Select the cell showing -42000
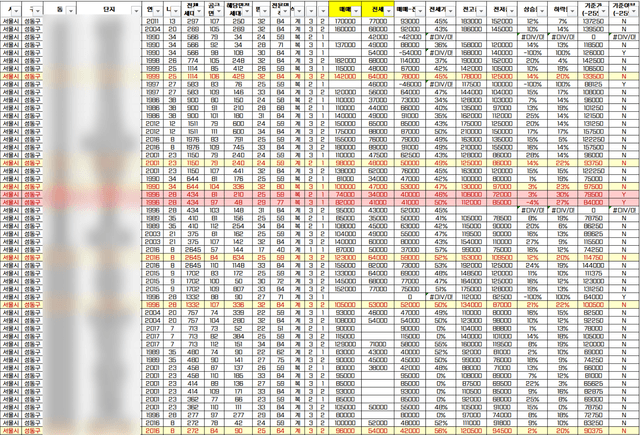 [410, 37]
